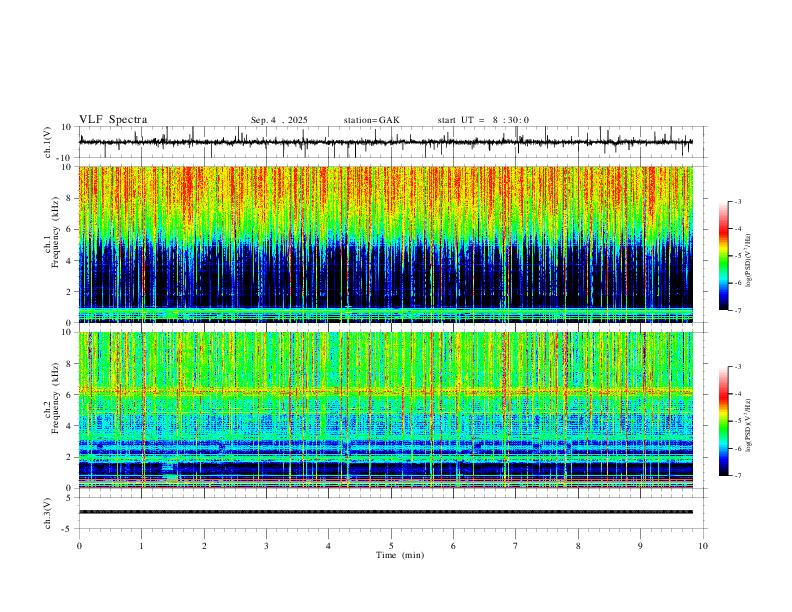The image size is (792, 612).
Task: Click the ch.2 spectrogram color scale bar
Action: coord(724,421)
